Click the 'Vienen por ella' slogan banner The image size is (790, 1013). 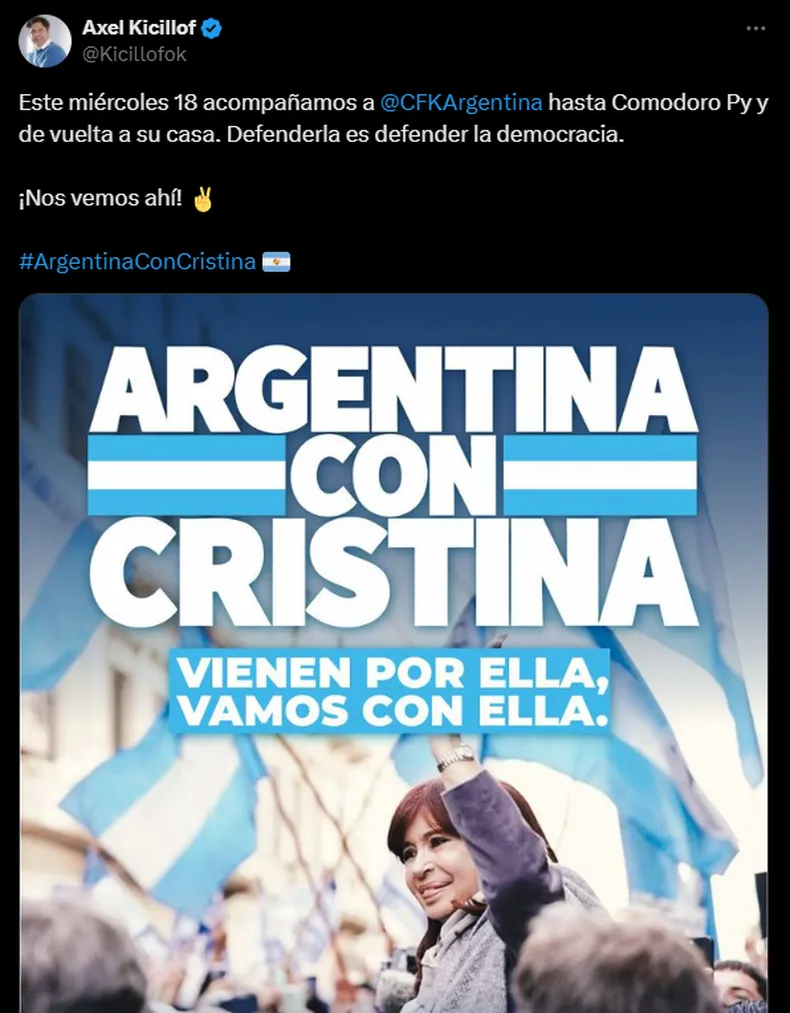(390, 691)
